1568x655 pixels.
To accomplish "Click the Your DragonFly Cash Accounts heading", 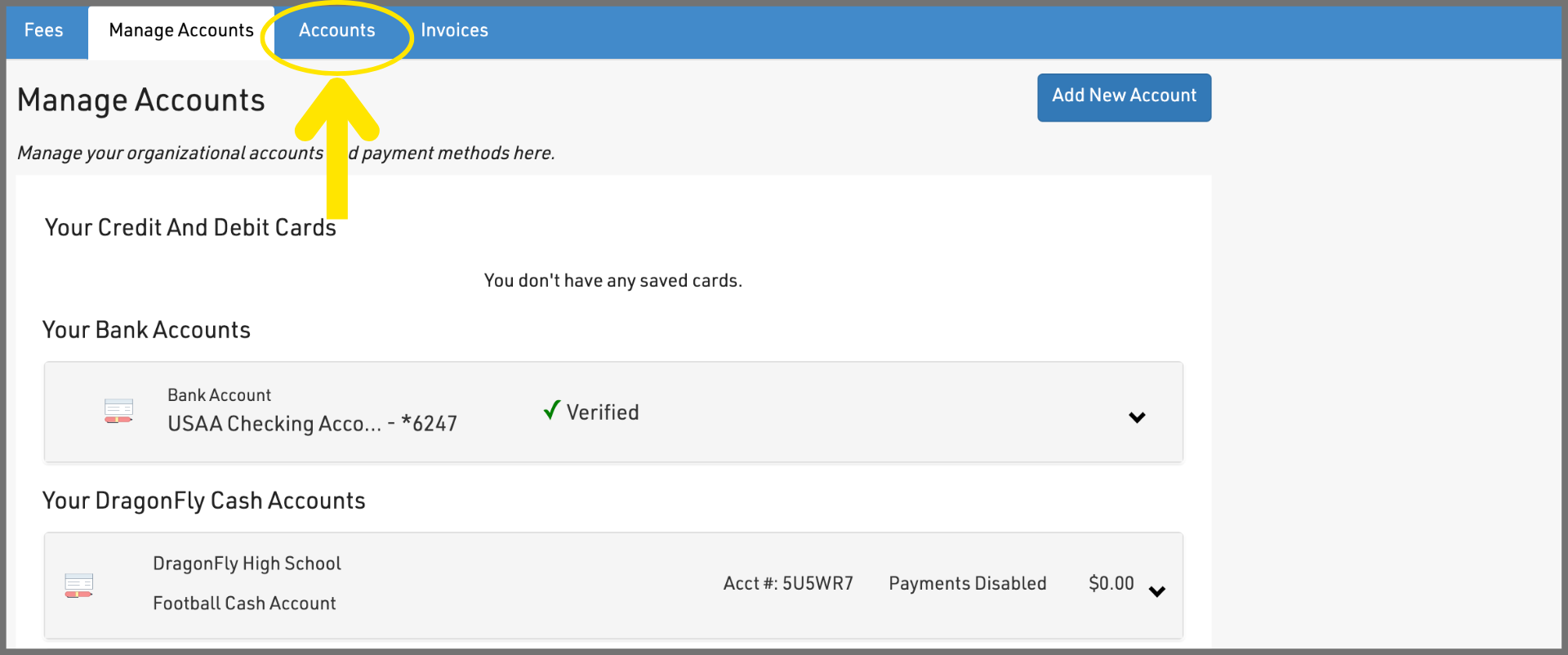I will pyautogui.click(x=203, y=501).
